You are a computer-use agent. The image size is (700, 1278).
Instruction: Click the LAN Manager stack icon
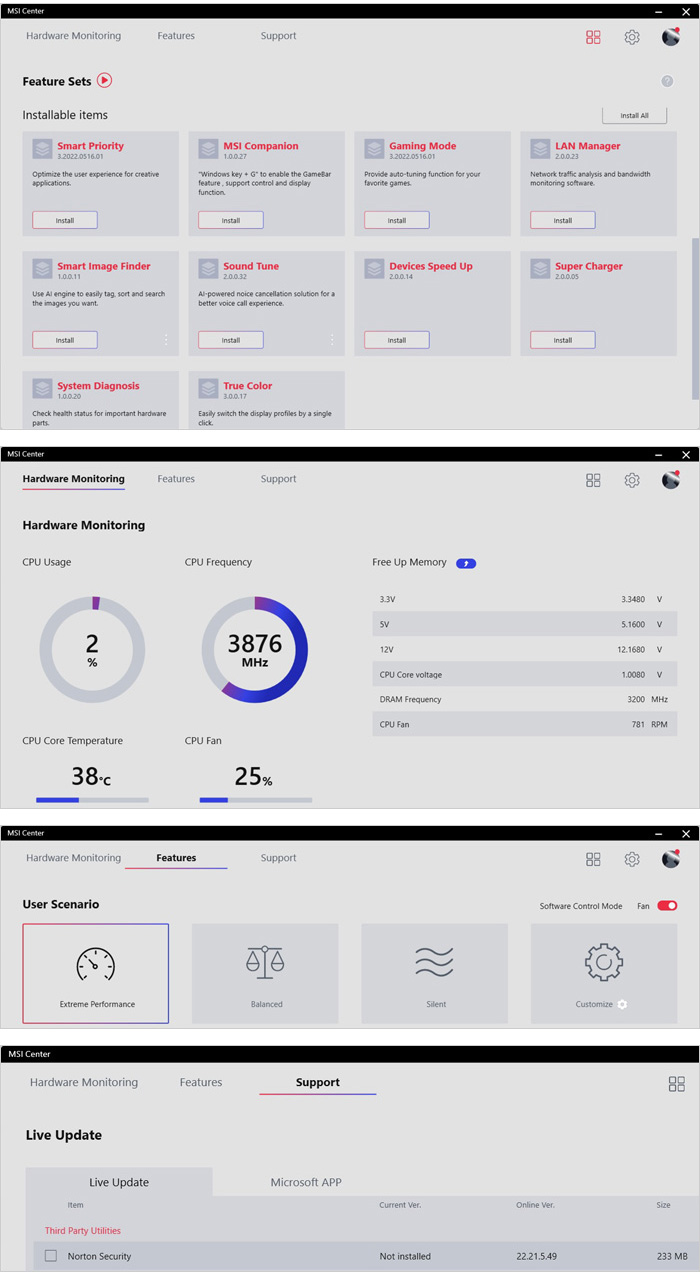tap(540, 149)
